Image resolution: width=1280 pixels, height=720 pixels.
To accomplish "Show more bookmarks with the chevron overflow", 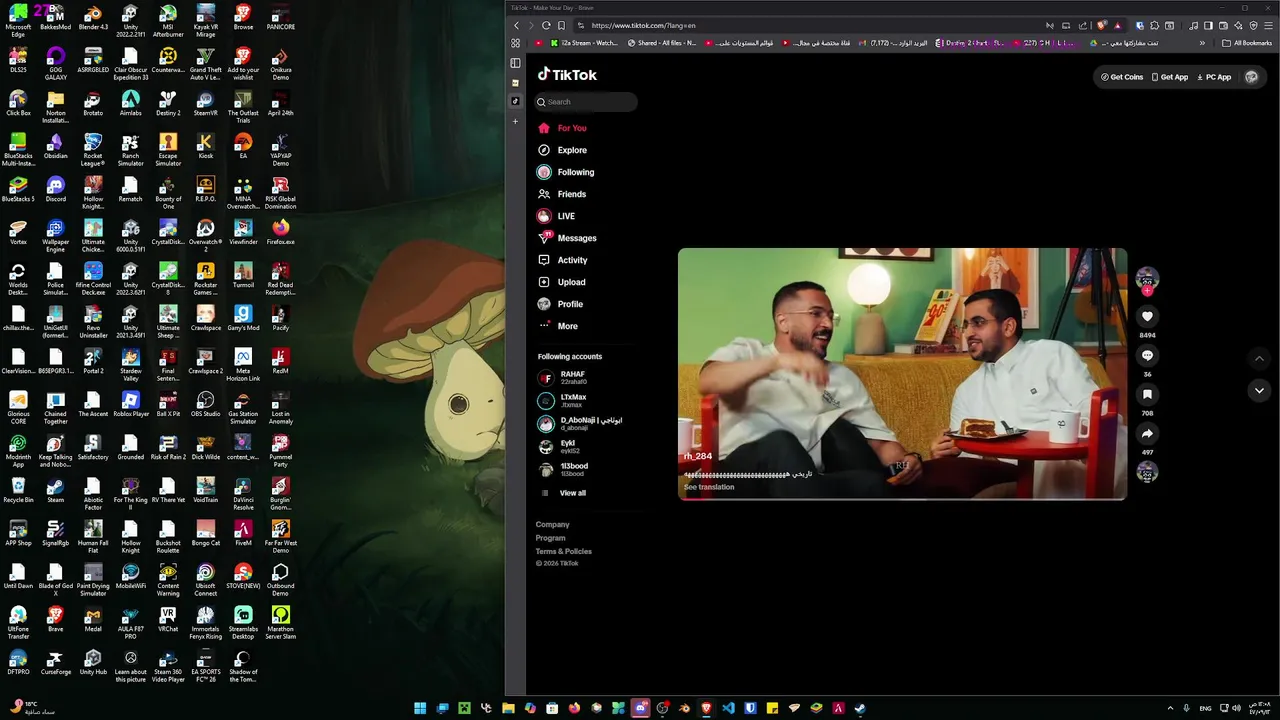I will (1202, 43).
